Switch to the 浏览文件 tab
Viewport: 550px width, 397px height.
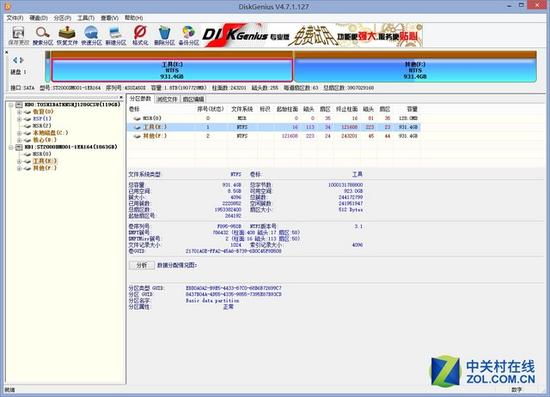pos(167,99)
